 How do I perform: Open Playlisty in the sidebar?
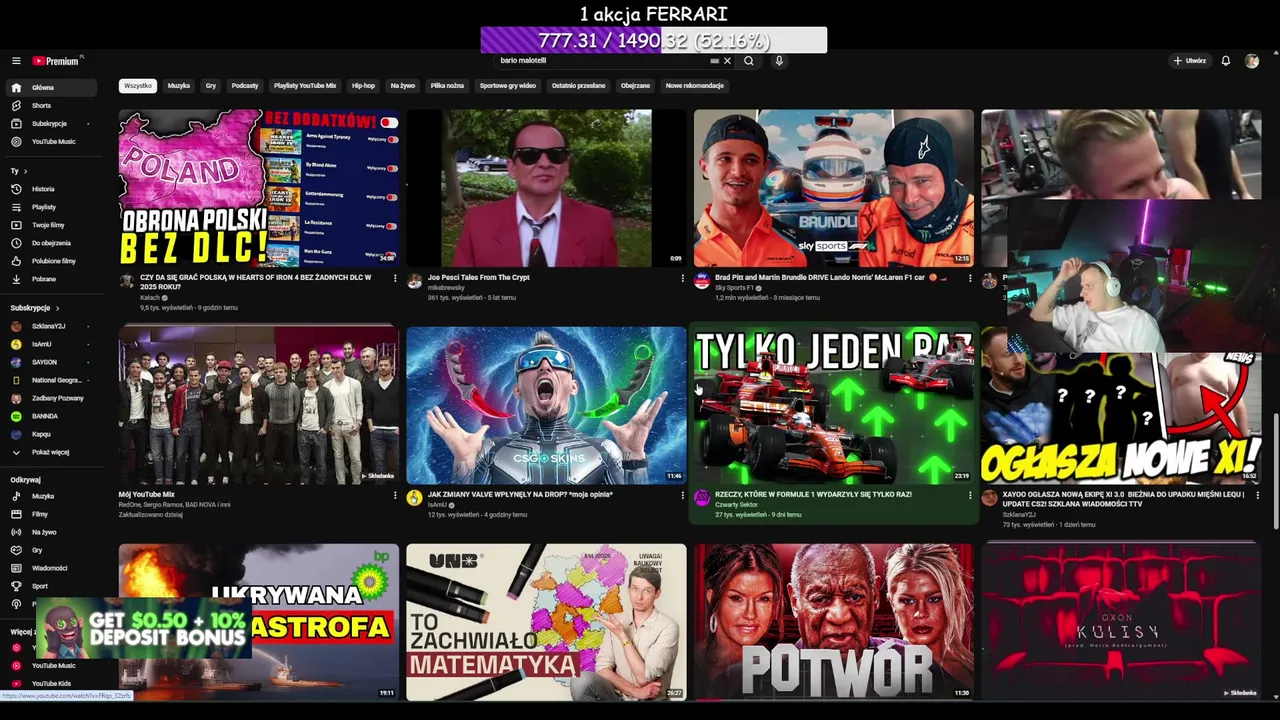click(50, 207)
